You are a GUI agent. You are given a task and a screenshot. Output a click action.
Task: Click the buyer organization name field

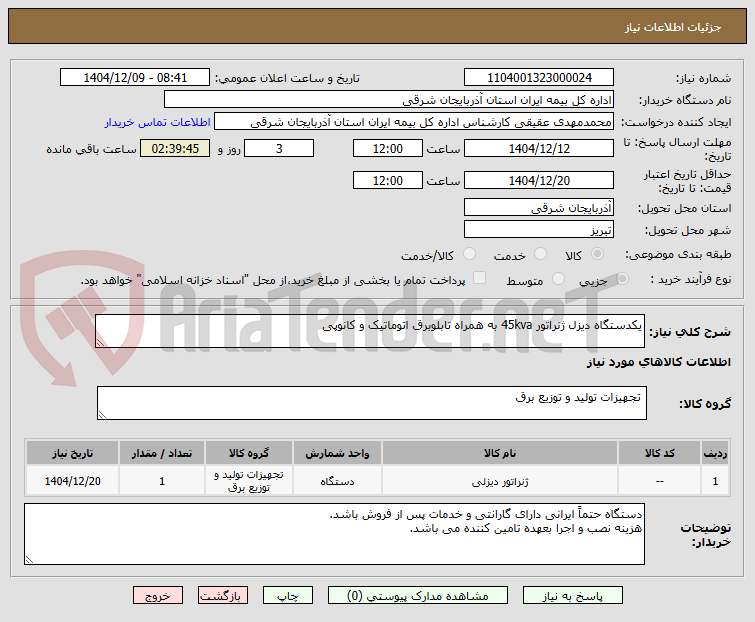coord(389,100)
